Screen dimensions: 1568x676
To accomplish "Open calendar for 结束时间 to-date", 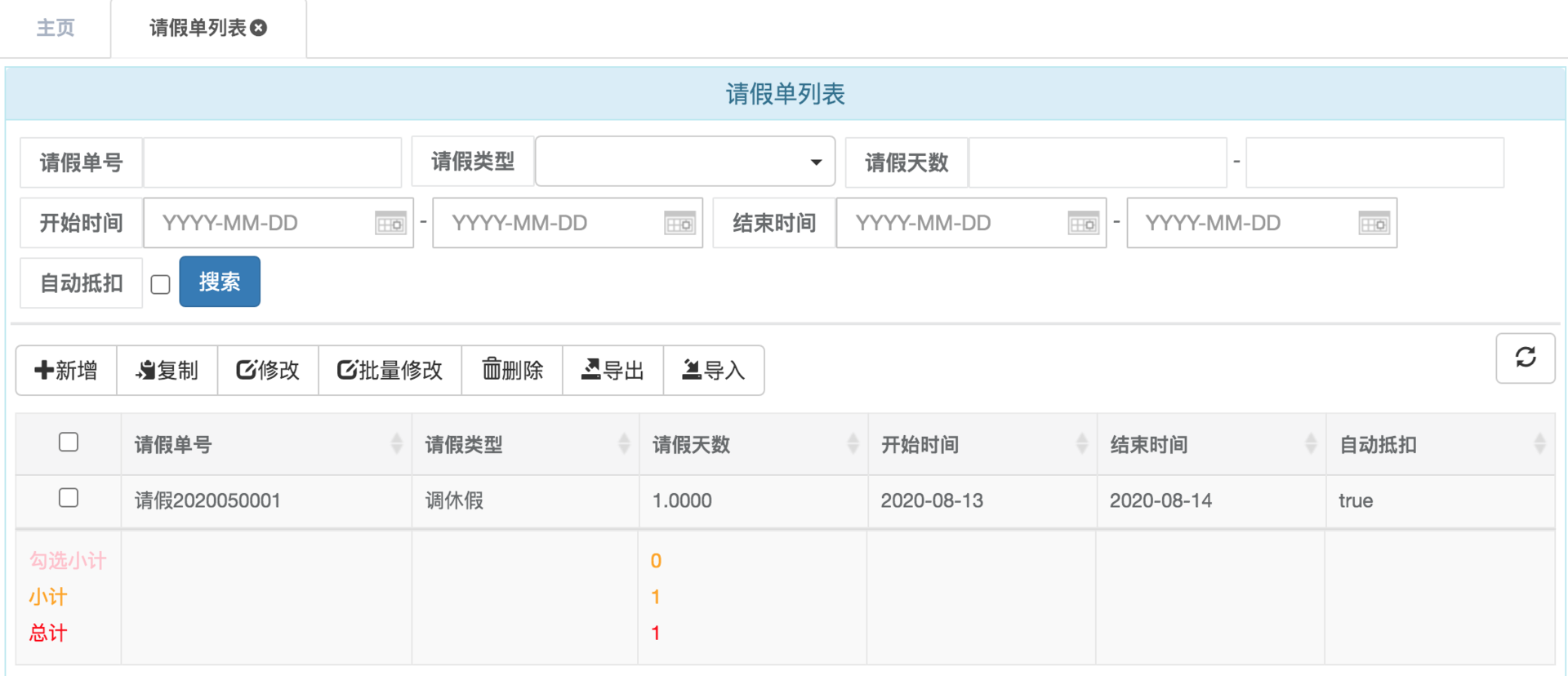I will click(1374, 223).
